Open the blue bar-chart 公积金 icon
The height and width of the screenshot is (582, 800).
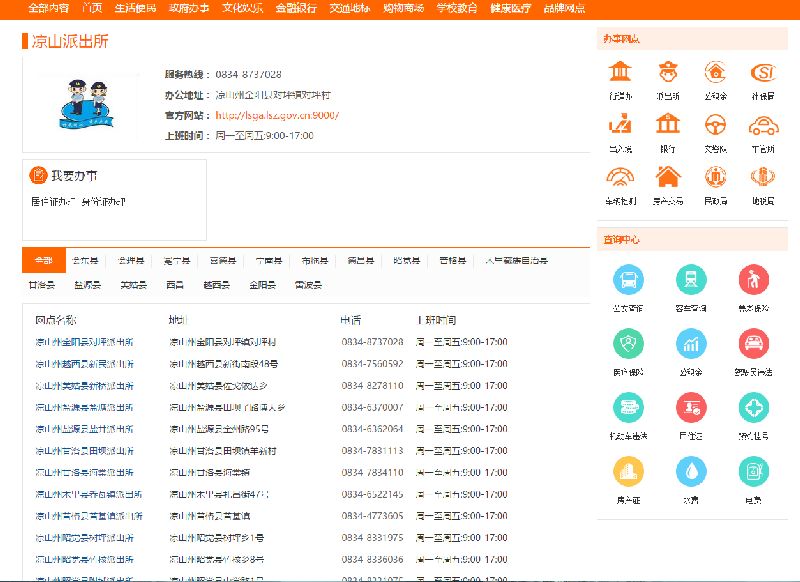pyautogui.click(x=691, y=343)
